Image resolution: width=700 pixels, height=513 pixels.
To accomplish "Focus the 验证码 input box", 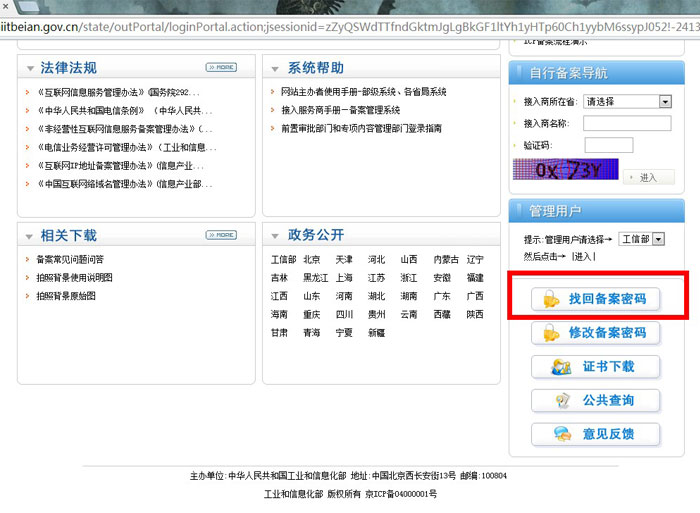I will [608, 145].
